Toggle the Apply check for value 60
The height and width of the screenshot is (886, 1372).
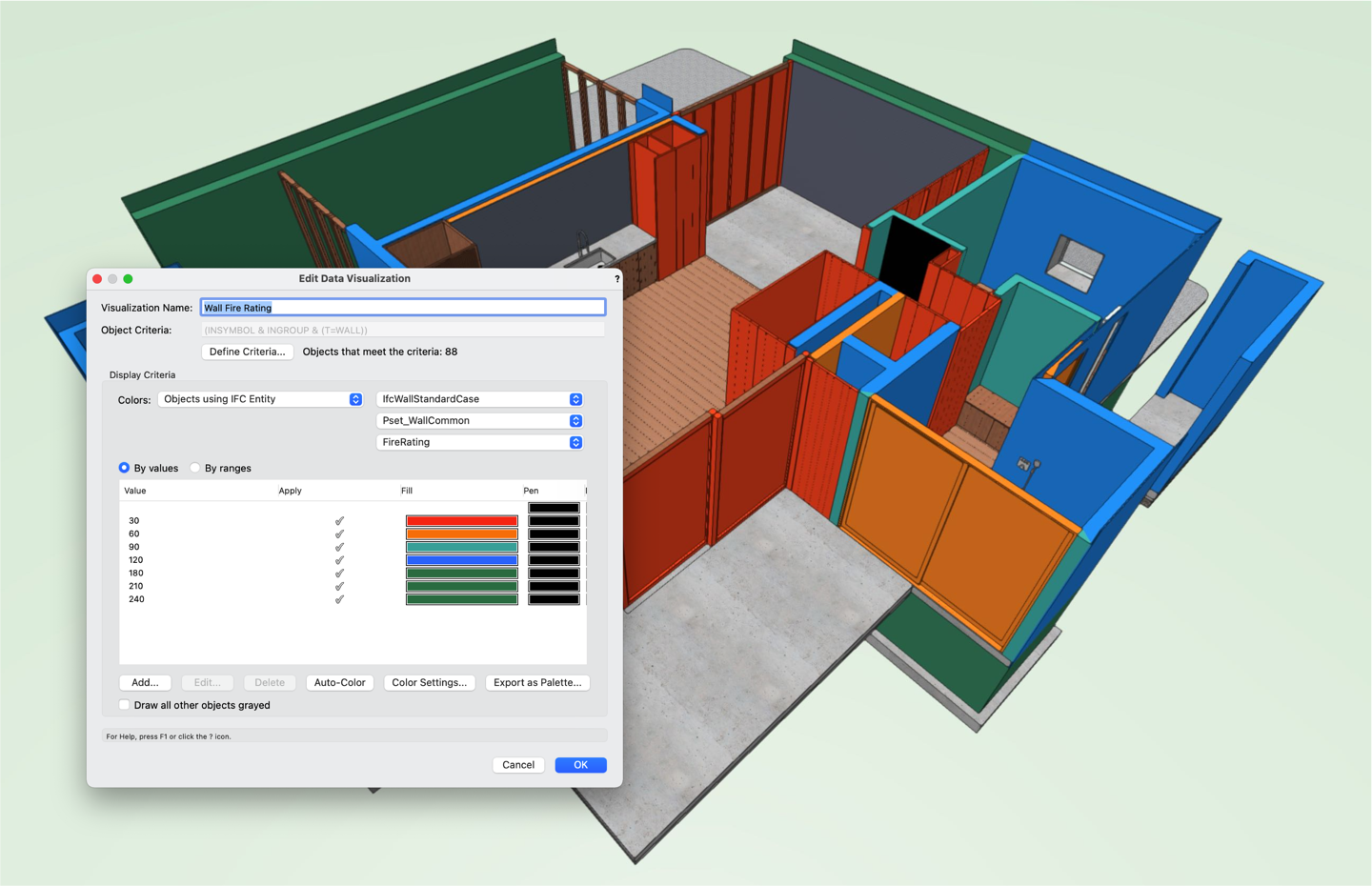[x=339, y=534]
